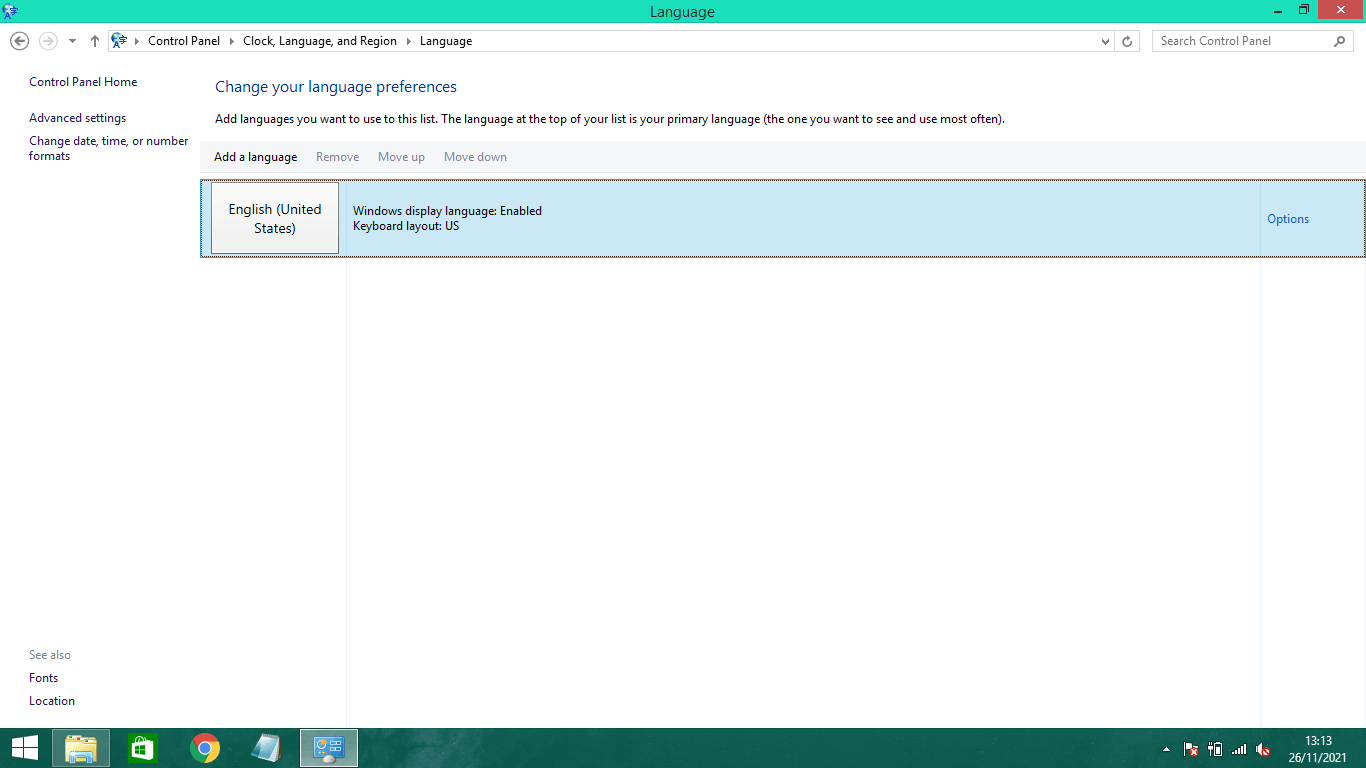Viewport: 1366px width, 768px height.
Task: Click Add a language in the toolbar
Action: tap(255, 157)
